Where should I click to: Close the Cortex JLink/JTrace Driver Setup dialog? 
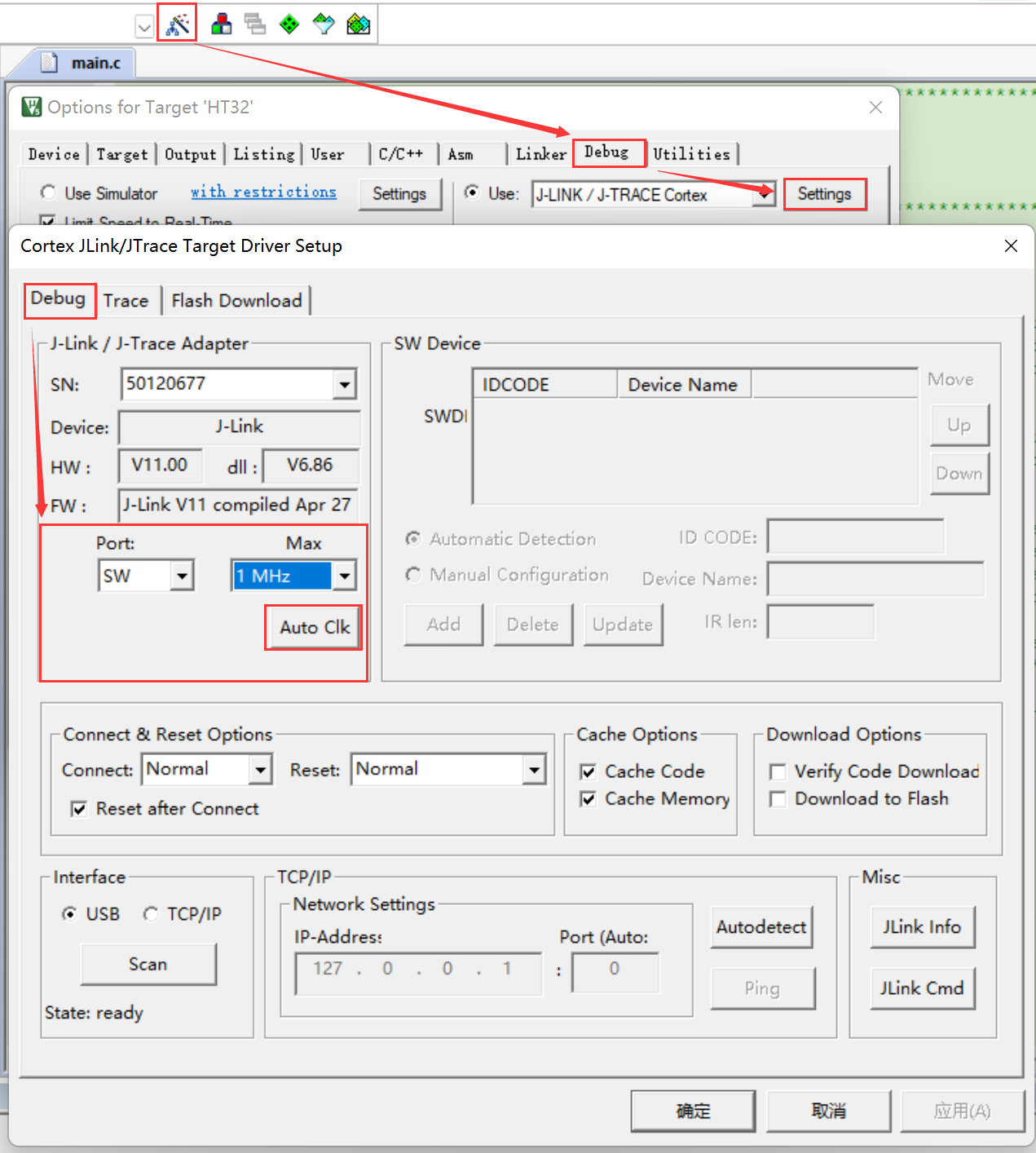[1011, 246]
